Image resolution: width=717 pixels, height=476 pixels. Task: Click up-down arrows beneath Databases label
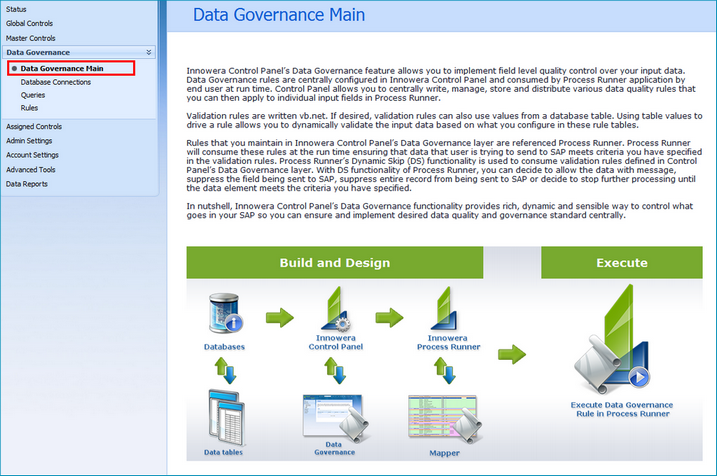click(225, 370)
